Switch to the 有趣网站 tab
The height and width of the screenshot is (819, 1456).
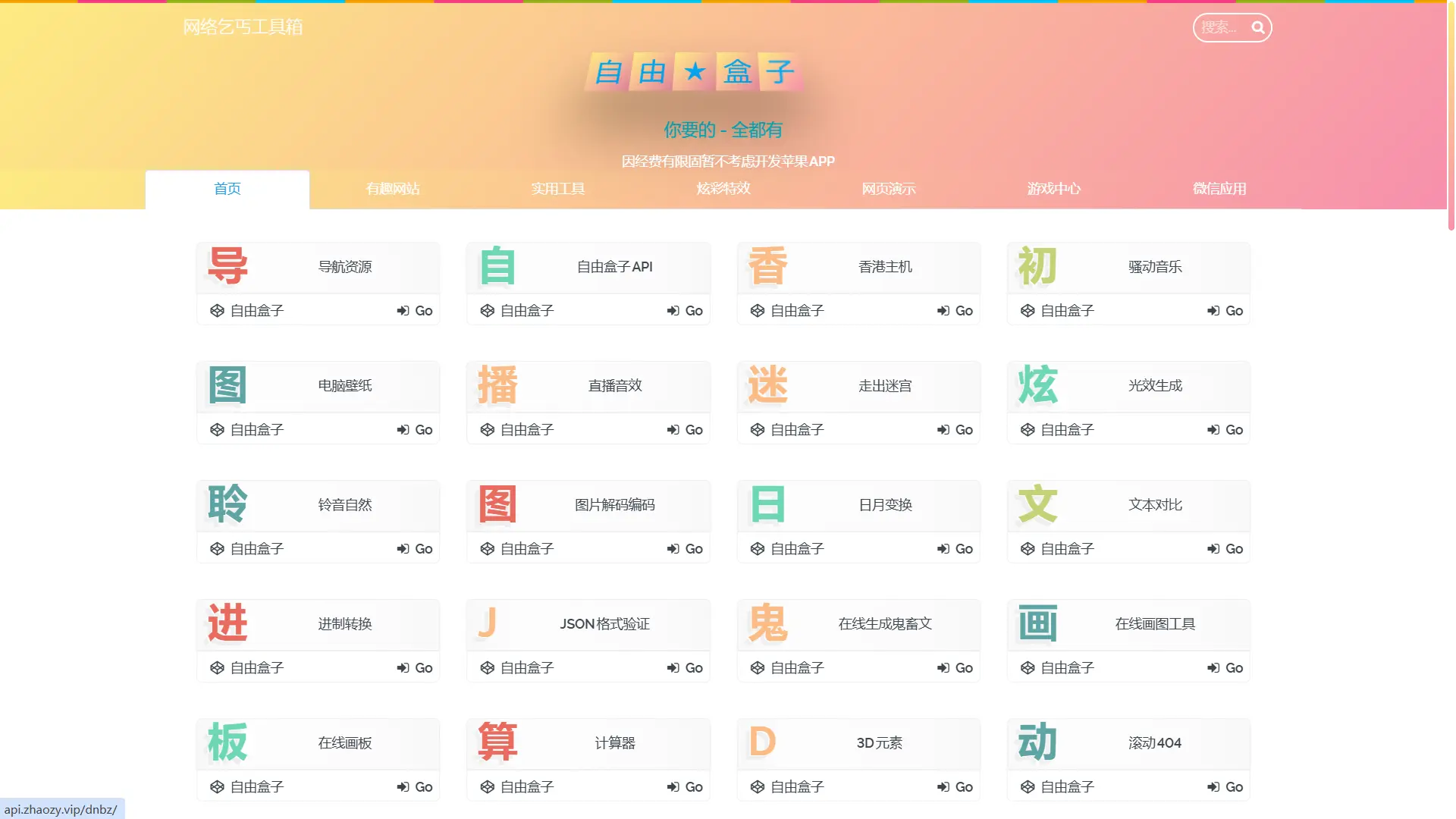tap(393, 189)
